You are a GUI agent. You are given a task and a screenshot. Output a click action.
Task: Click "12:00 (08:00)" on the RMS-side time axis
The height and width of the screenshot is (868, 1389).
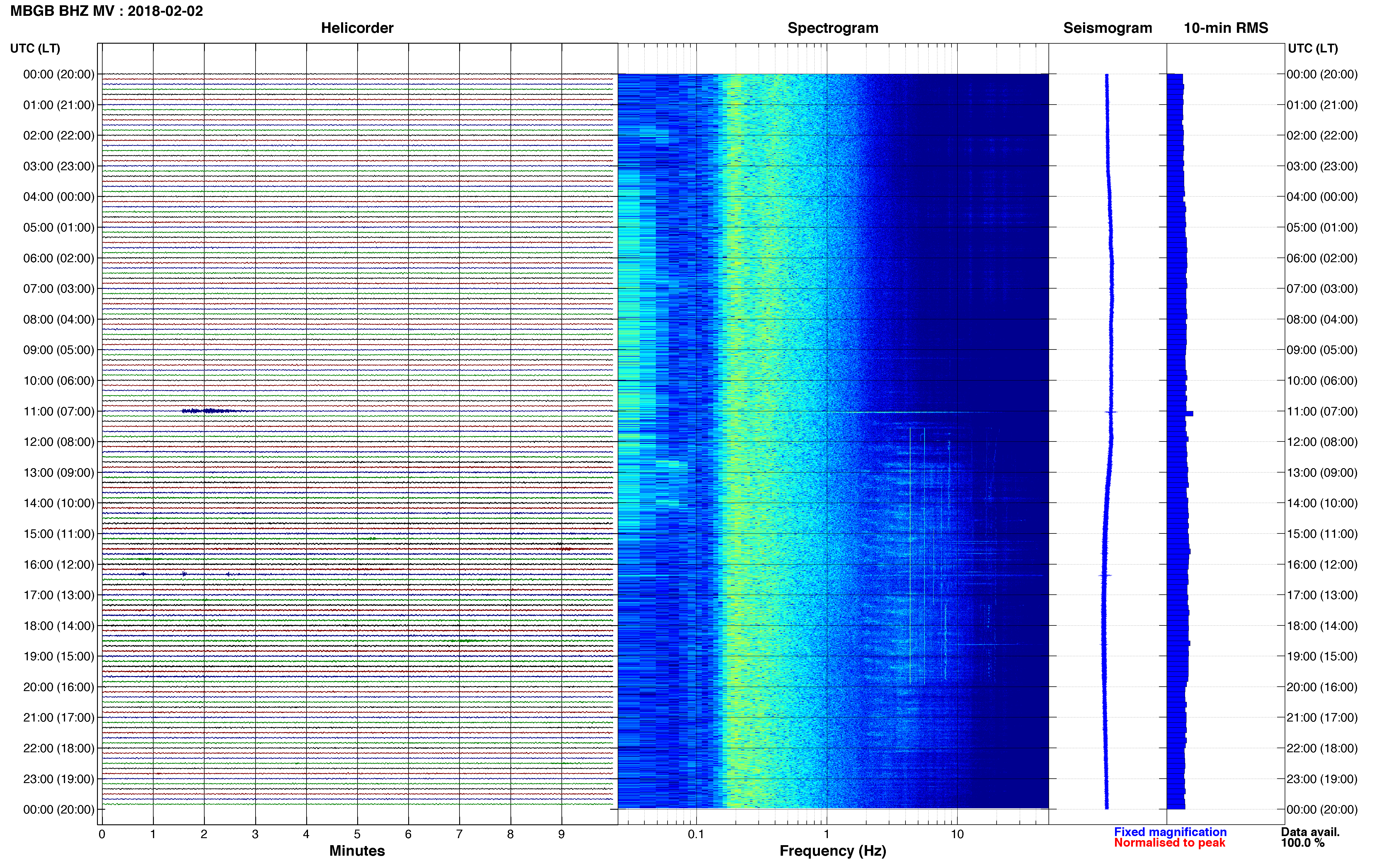point(1322,442)
